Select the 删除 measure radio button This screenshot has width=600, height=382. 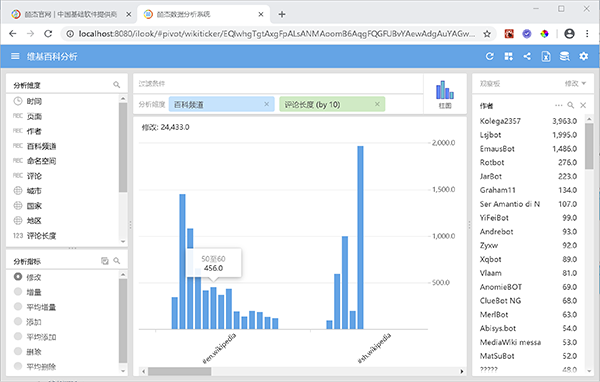[x=18, y=351]
